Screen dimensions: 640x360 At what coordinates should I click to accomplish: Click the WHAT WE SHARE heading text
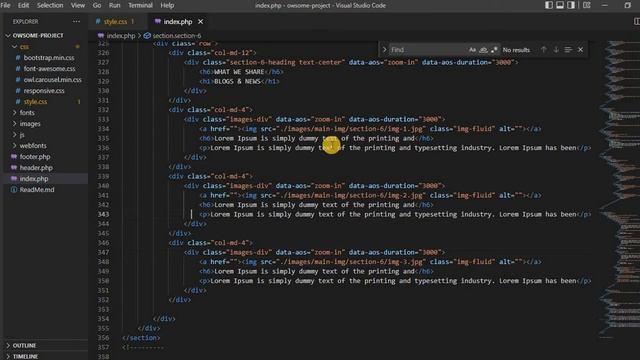click(239, 72)
